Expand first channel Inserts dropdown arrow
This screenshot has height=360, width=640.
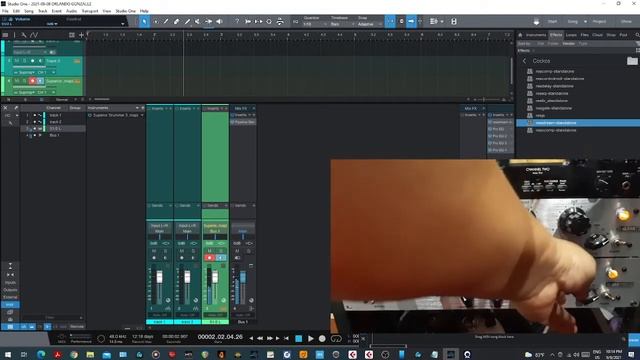click(166, 109)
